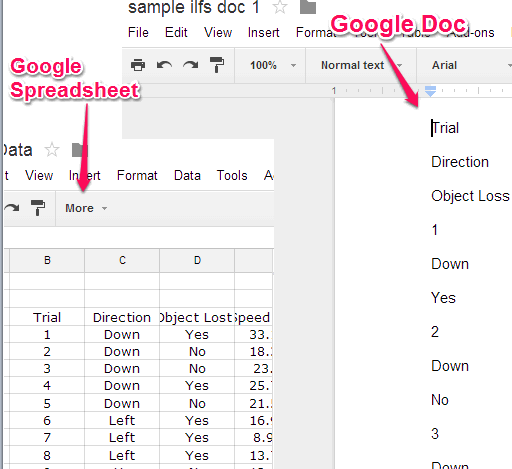Expand the More dropdown in the spreadsheet toolbar

point(86,208)
